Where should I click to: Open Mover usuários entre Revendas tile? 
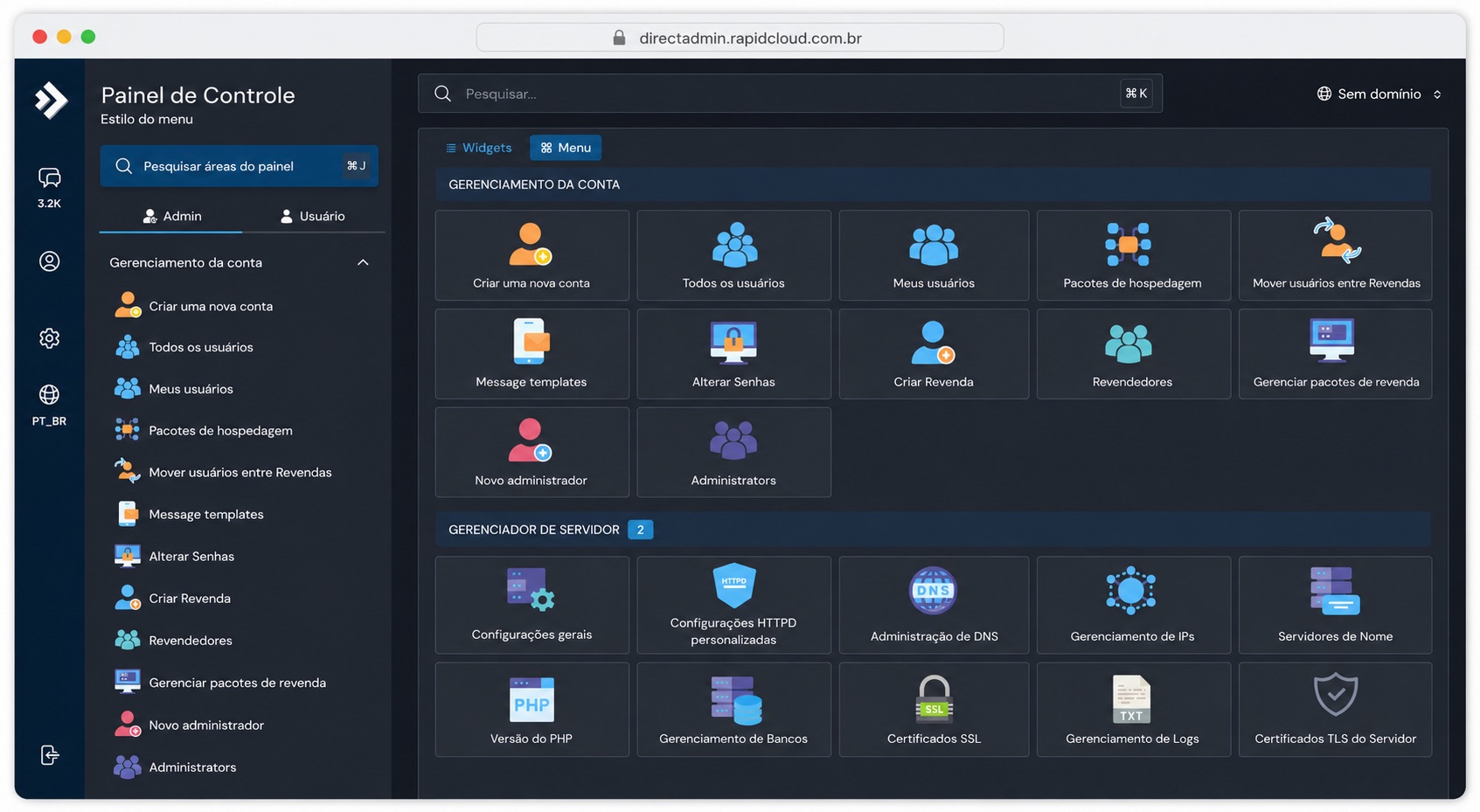pos(1336,255)
